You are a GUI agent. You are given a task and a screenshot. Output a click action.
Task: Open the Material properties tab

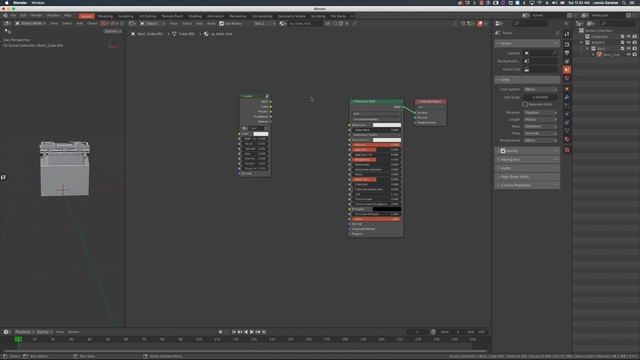567,140
